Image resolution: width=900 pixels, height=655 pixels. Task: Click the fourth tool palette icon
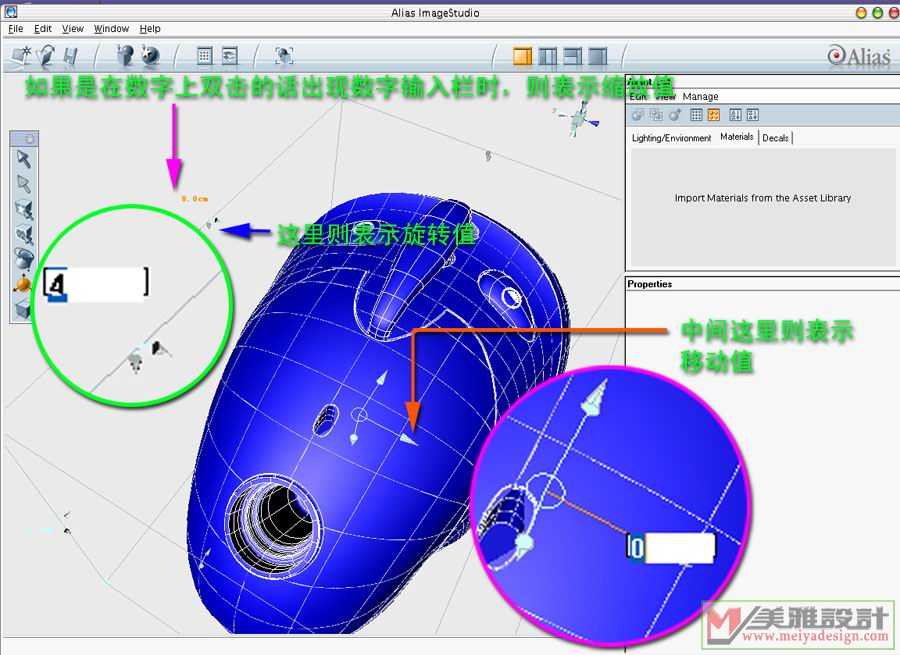pos(24,234)
